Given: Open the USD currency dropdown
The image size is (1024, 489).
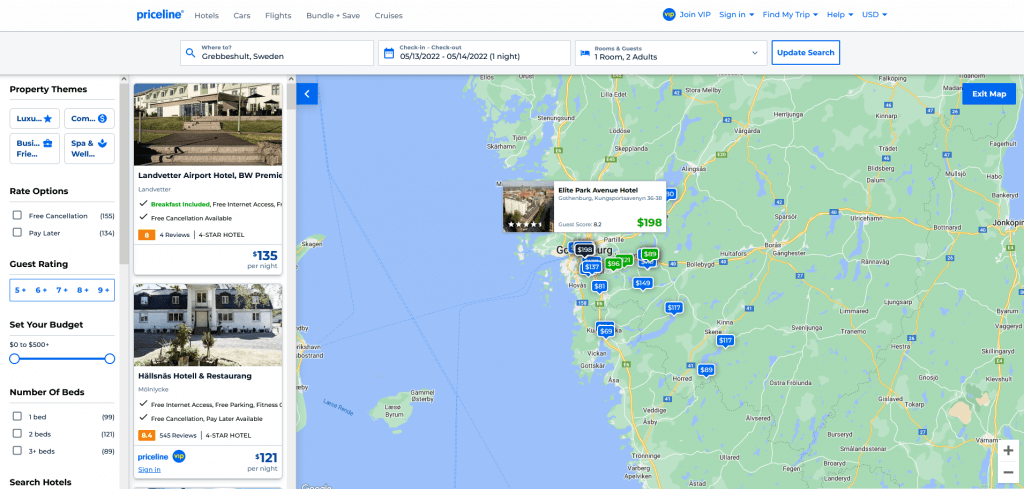Looking at the screenshot, I should coord(874,15).
